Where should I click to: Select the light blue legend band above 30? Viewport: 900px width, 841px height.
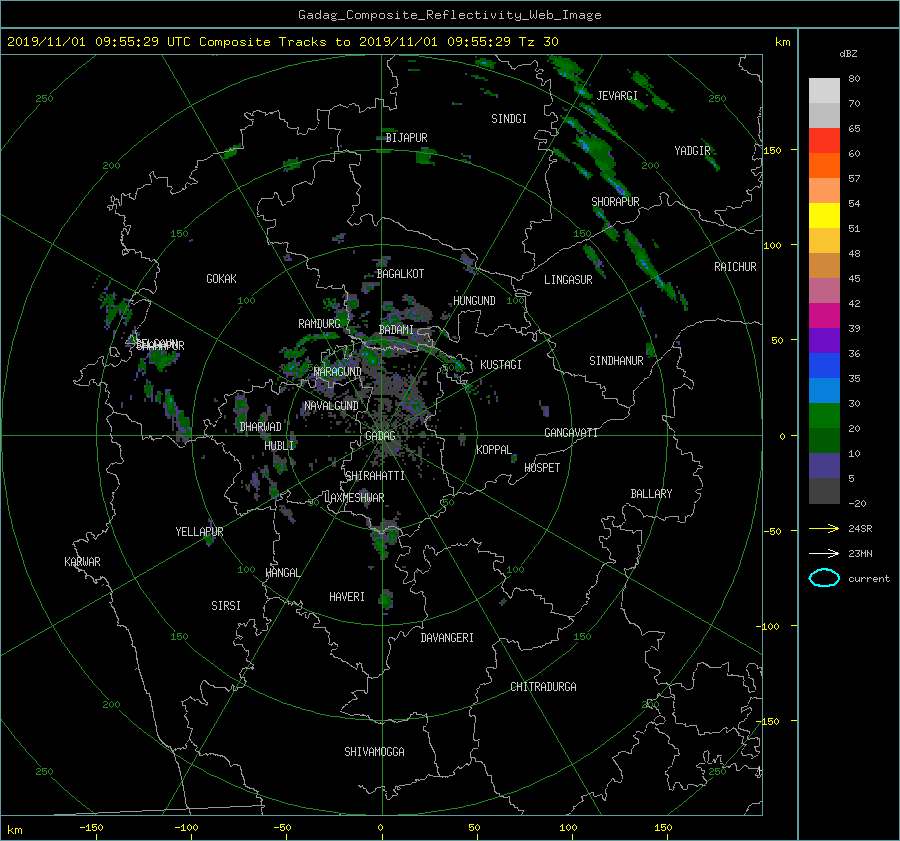click(824, 390)
